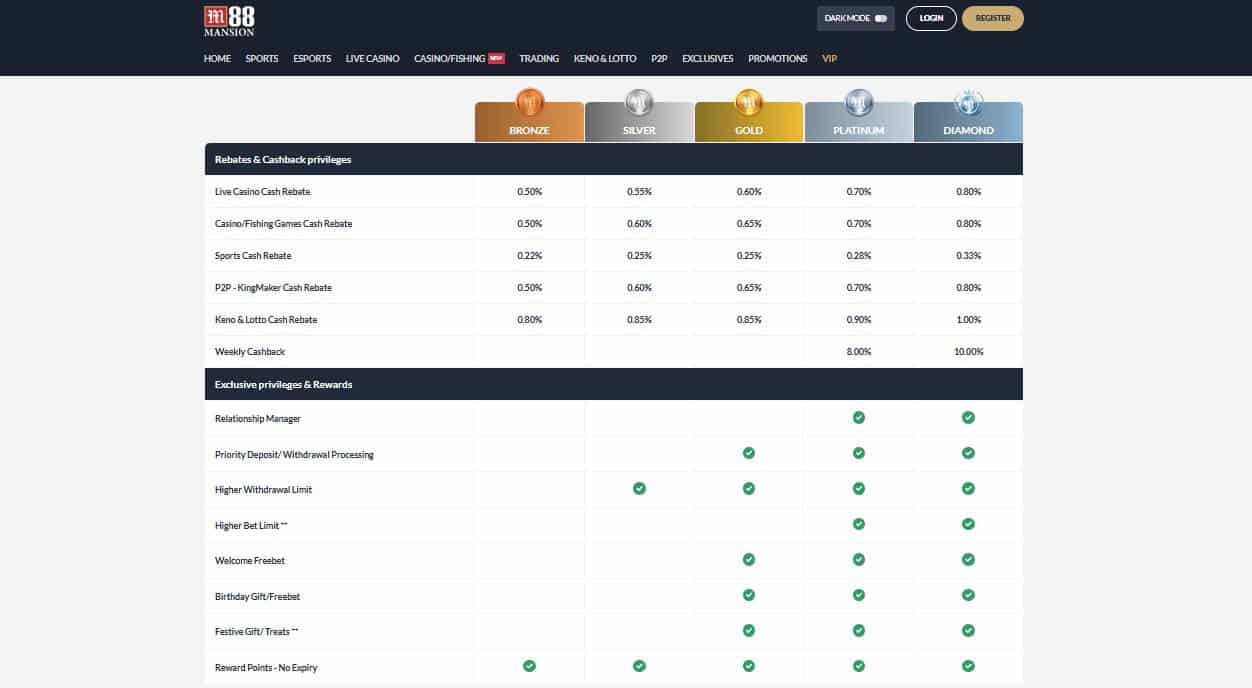1252x688 pixels.
Task: Open the Exclusives menu item
Action: [708, 59]
